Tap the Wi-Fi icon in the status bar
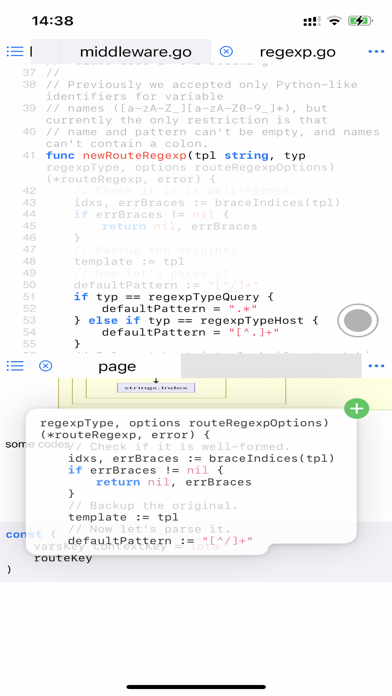Screen dimensions: 392x696 point(334,21)
